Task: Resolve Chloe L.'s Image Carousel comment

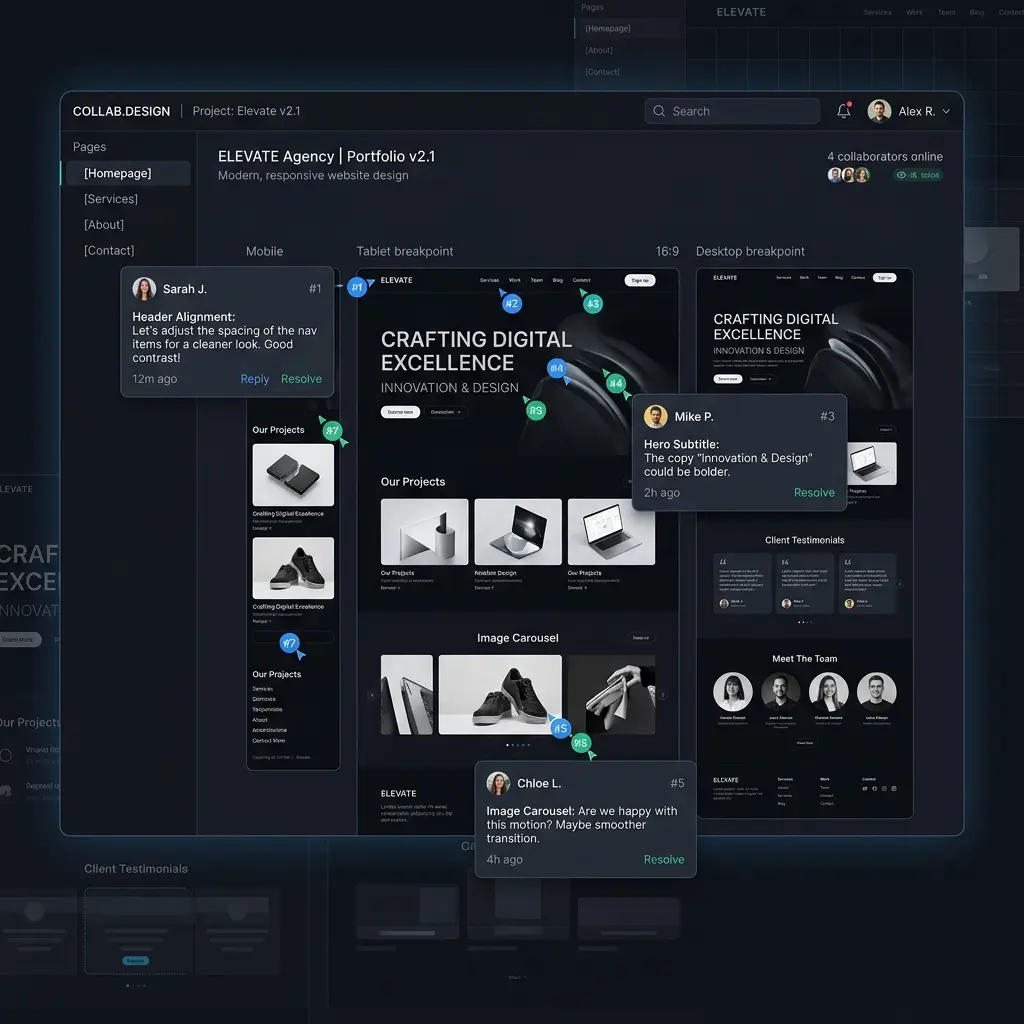Action: point(664,859)
